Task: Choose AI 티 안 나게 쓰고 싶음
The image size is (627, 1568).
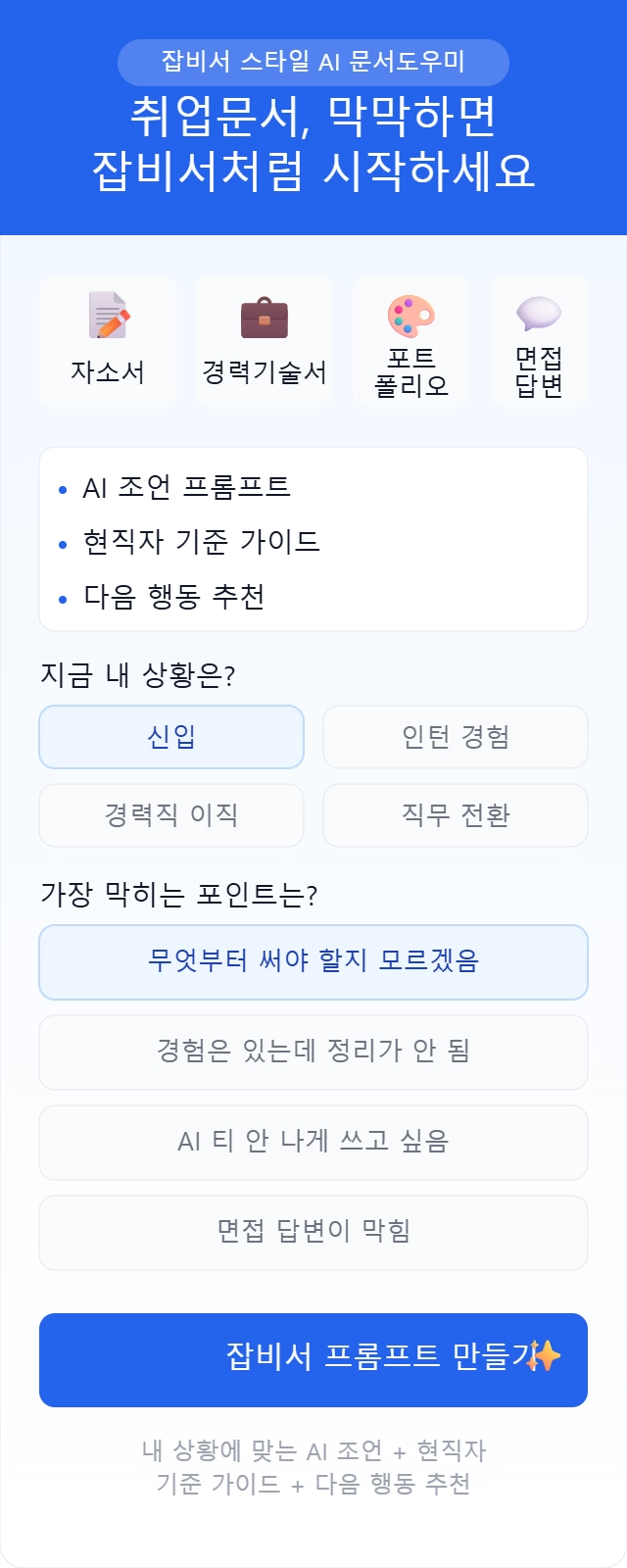Action: coord(313,1143)
